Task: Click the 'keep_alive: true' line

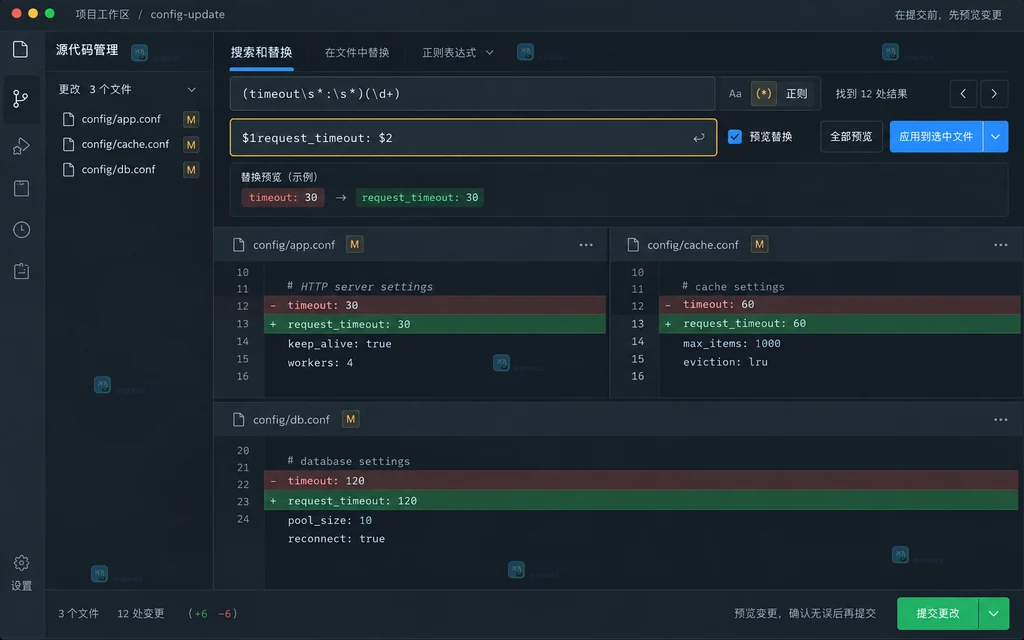Action: pos(340,344)
